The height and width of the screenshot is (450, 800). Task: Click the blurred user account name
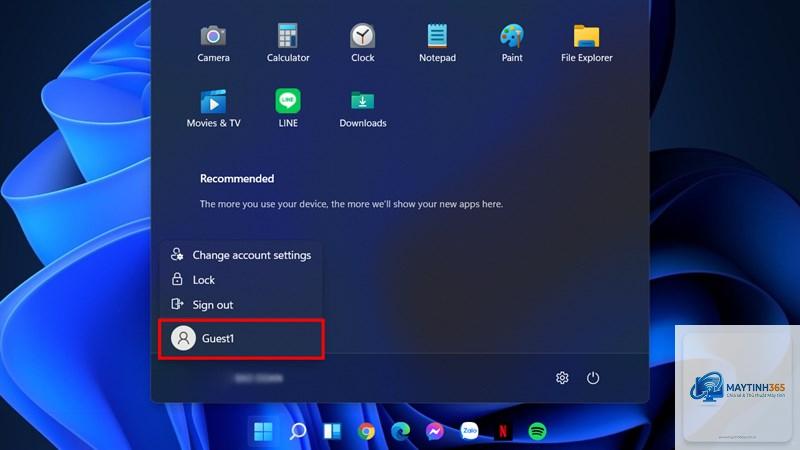[258, 378]
